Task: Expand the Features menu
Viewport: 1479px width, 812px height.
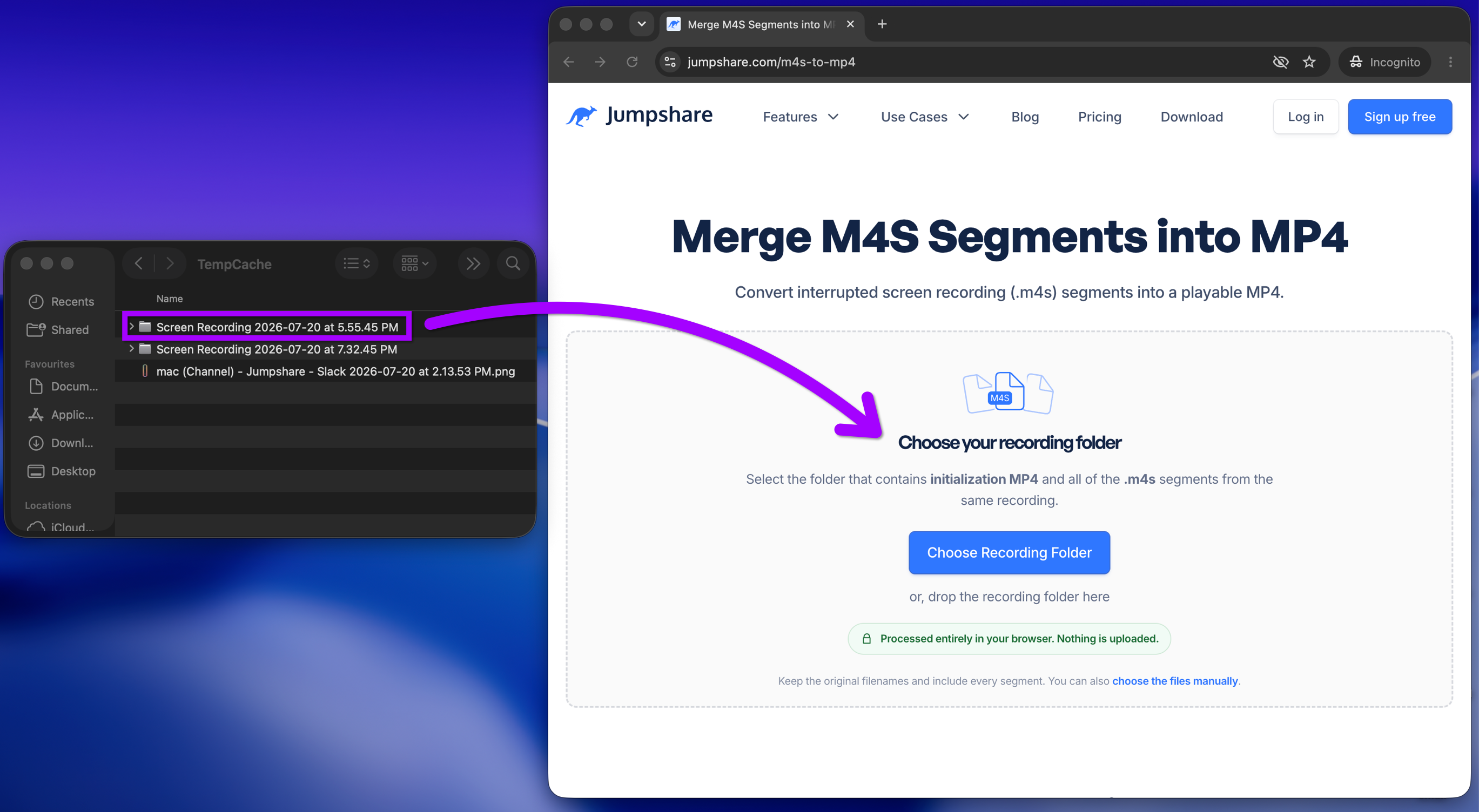Action: pos(801,117)
